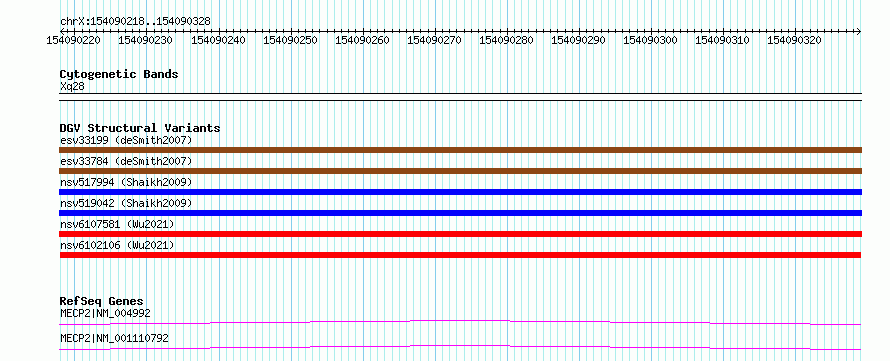Click ruler position 154090230
The image size is (890, 361).
click(x=146, y=40)
